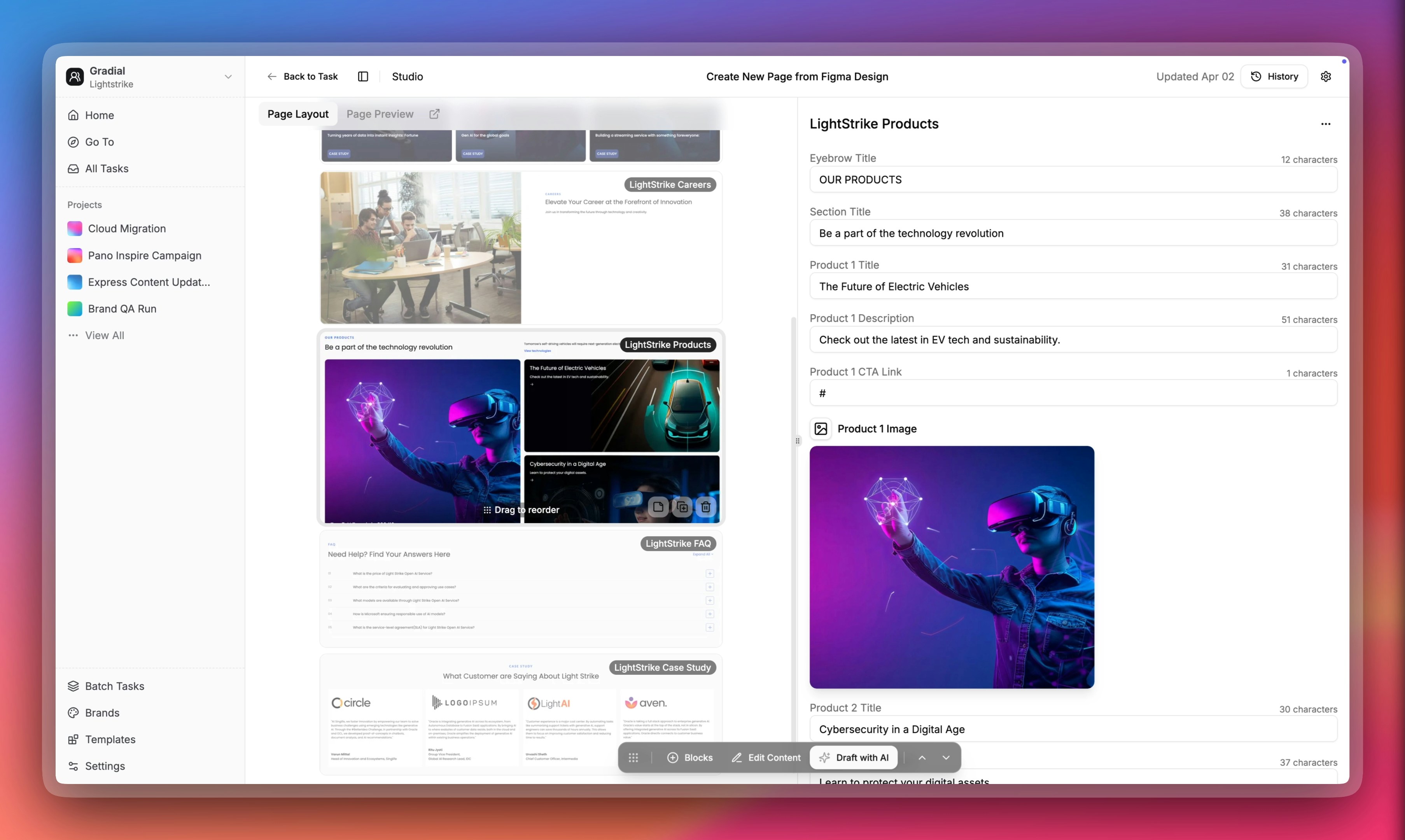Select the Cloud Migration project color swatch
The image size is (1405, 840).
pos(75,229)
